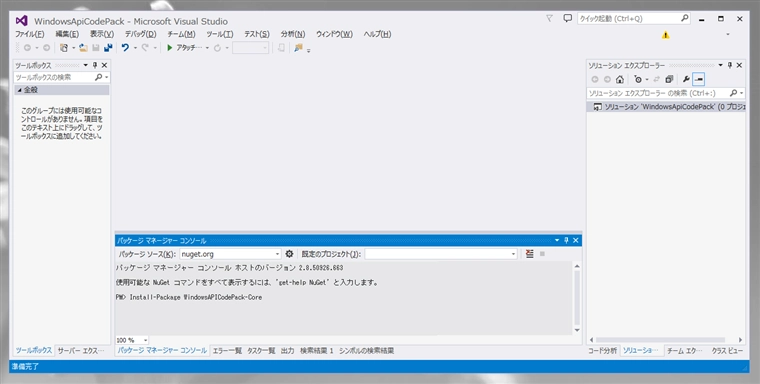Switch to the エラー一覧 tab
The width and height of the screenshot is (760, 384).
pyautogui.click(x=227, y=351)
